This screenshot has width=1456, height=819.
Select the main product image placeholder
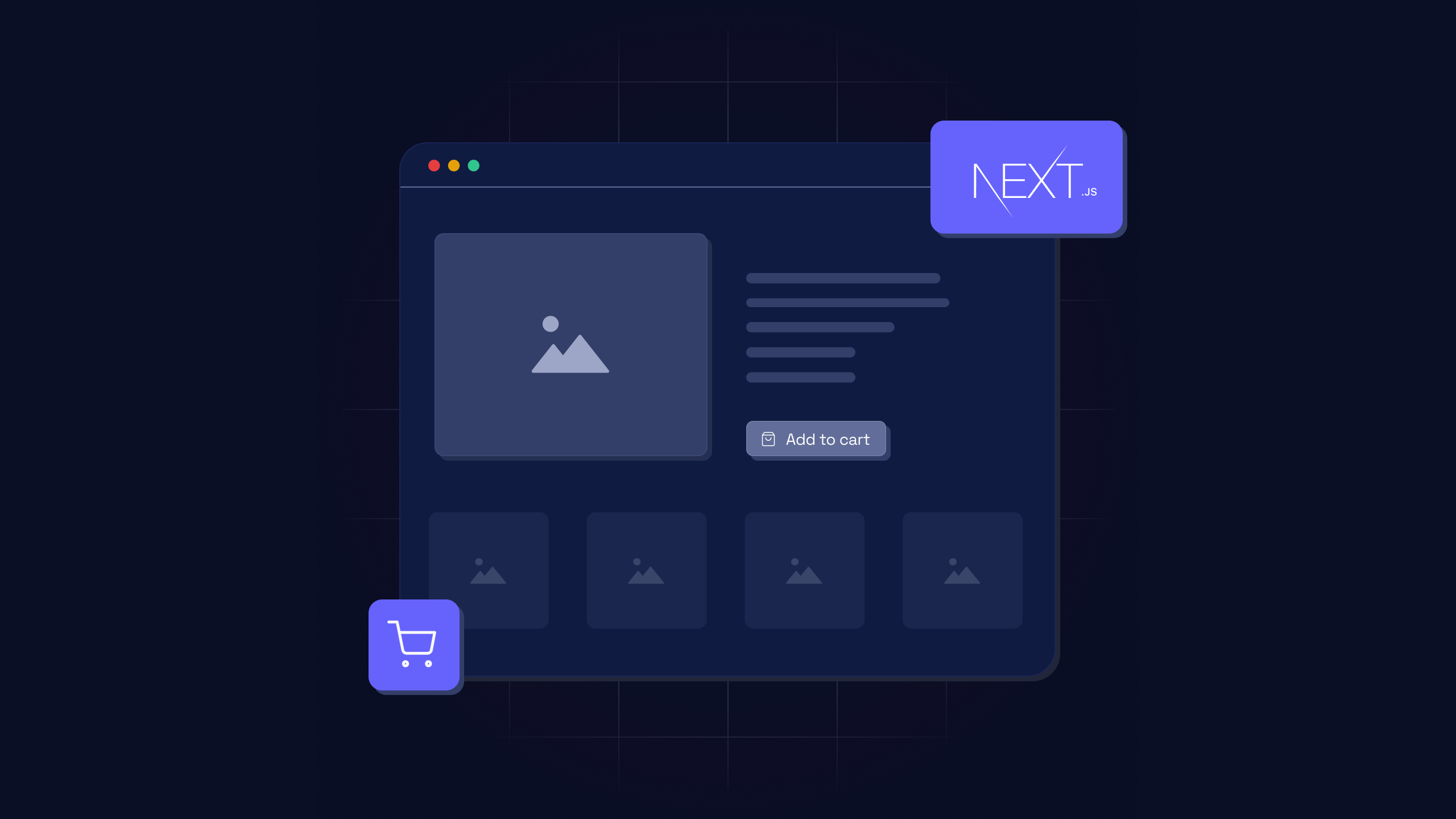[x=570, y=344]
